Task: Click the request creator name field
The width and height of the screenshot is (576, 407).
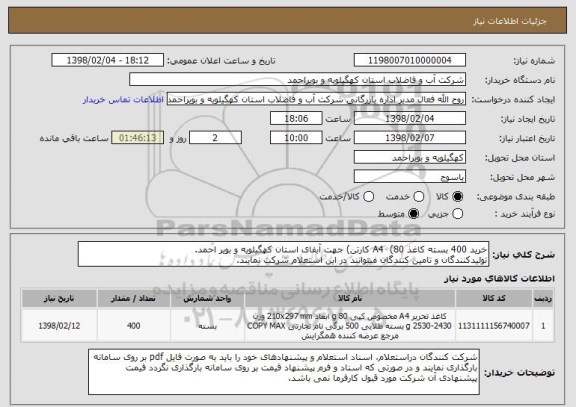Action: [x=316, y=99]
